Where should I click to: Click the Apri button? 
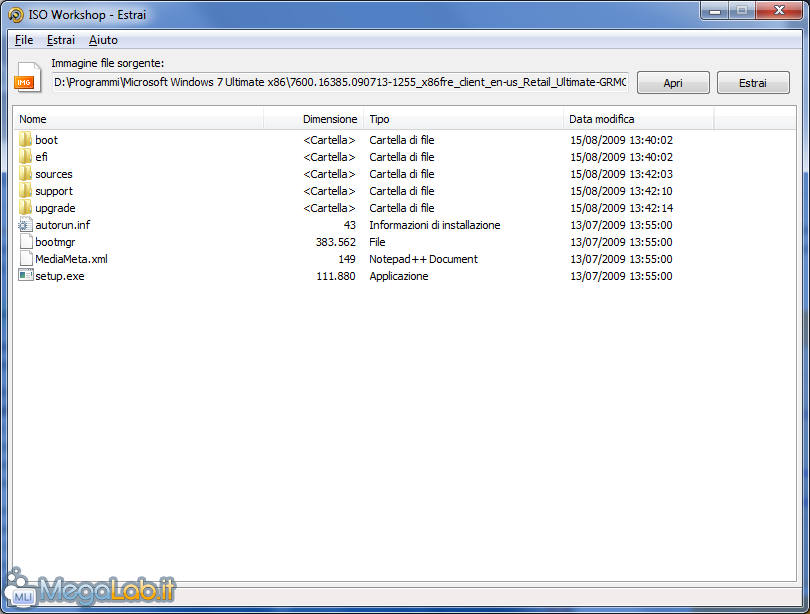point(673,83)
